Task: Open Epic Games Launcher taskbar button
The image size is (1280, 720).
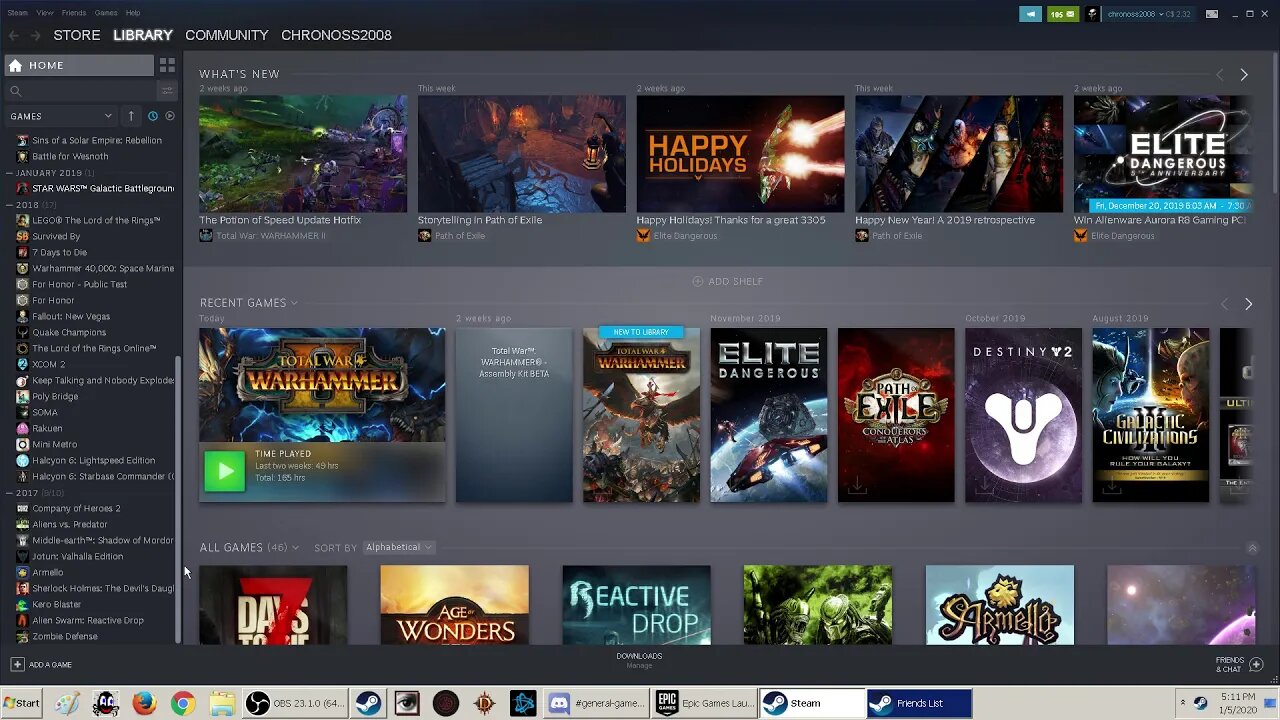Action: click(x=705, y=703)
